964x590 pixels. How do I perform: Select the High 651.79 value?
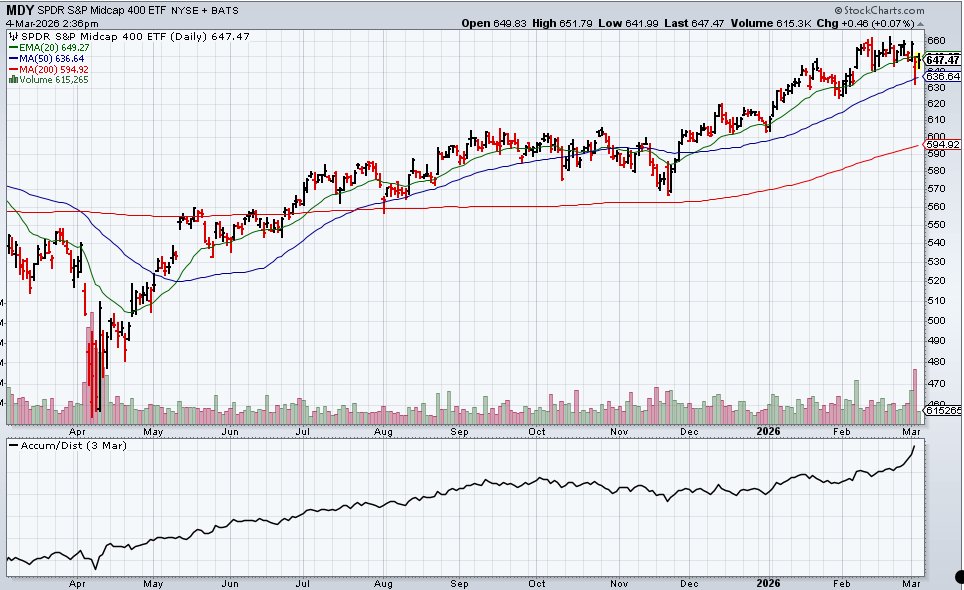[x=563, y=23]
